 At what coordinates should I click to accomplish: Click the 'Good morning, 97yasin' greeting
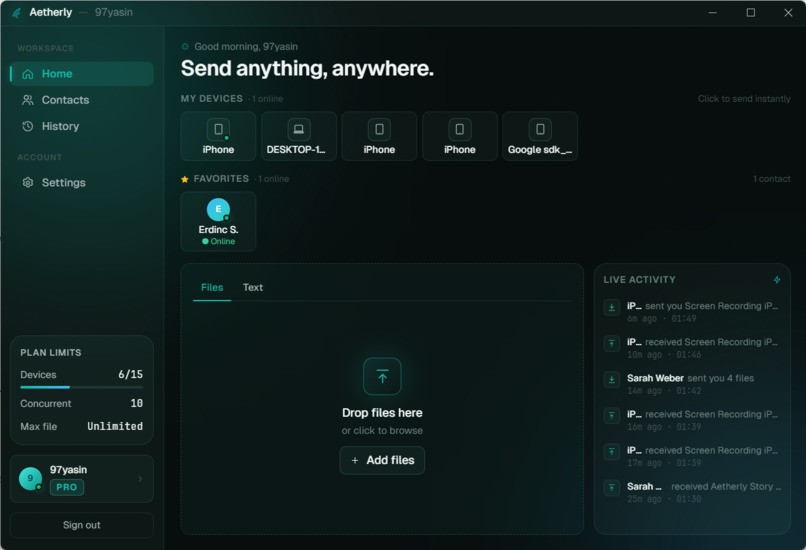(246, 46)
